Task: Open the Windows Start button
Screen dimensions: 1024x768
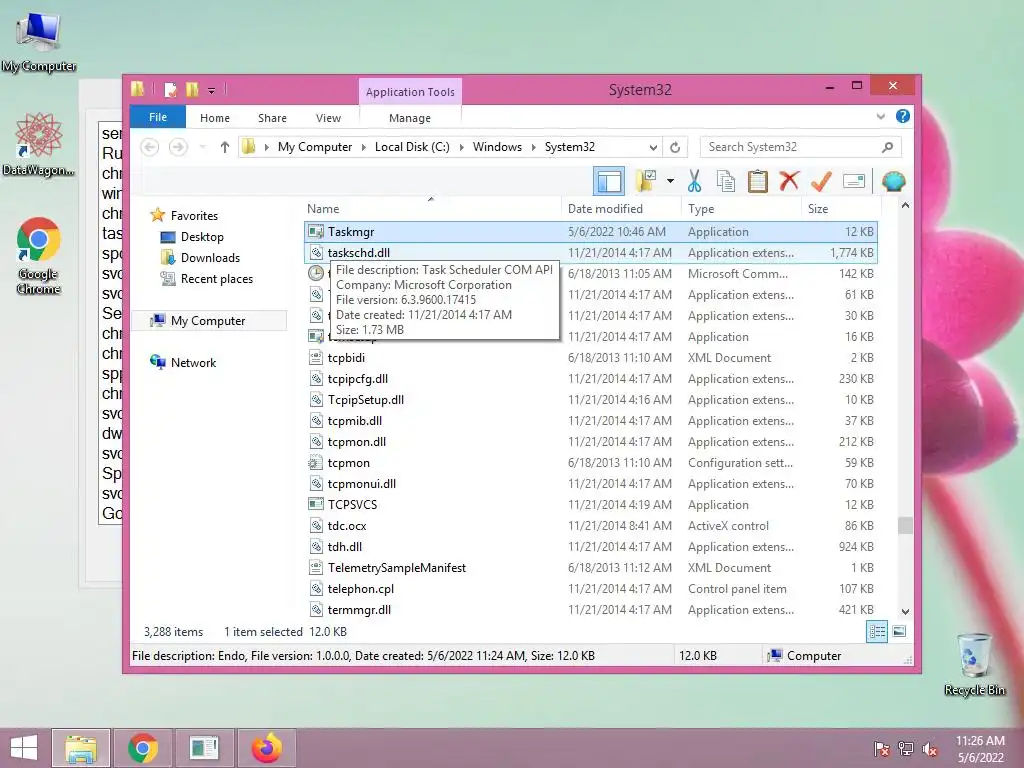Action: (x=24, y=748)
